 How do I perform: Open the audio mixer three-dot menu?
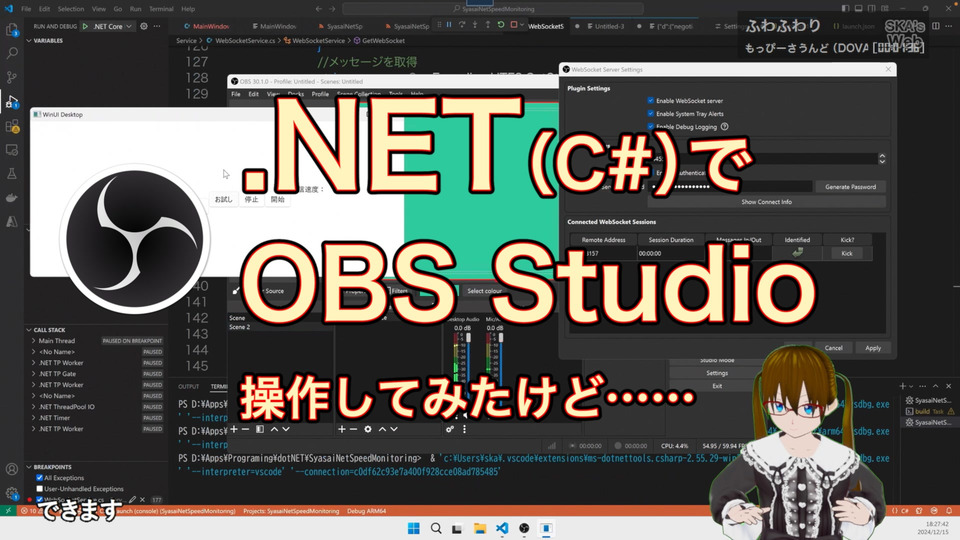click(464, 429)
